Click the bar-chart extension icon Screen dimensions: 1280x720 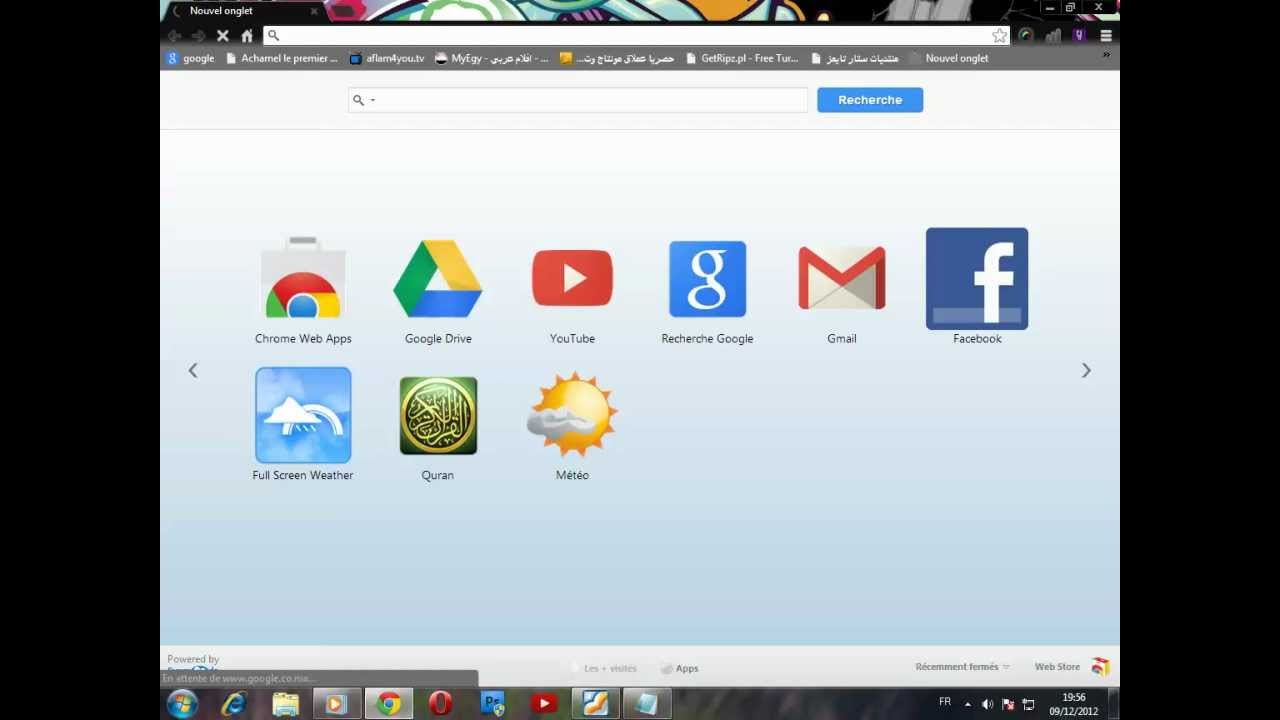1052,35
